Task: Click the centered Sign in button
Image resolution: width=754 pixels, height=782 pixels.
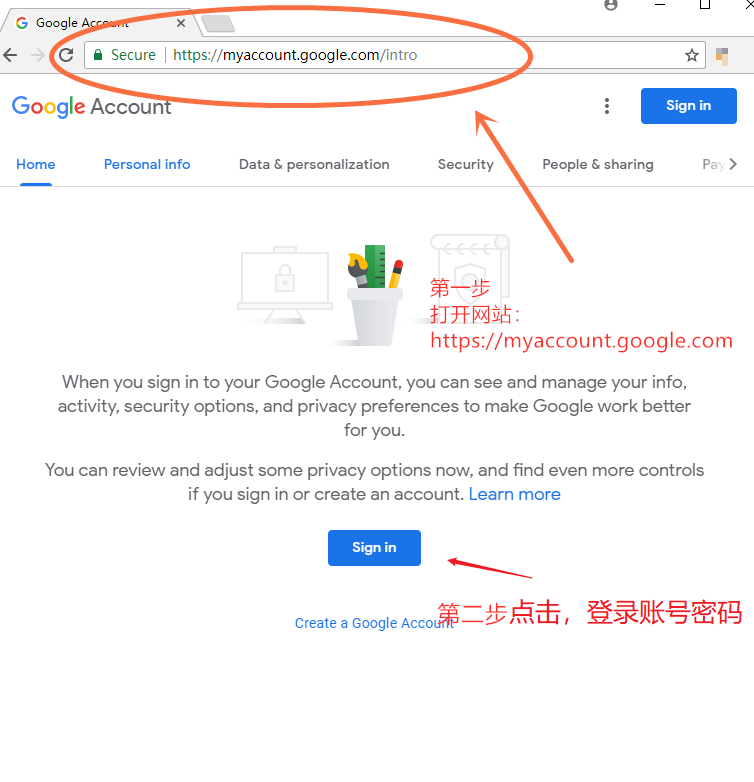Action: (374, 548)
